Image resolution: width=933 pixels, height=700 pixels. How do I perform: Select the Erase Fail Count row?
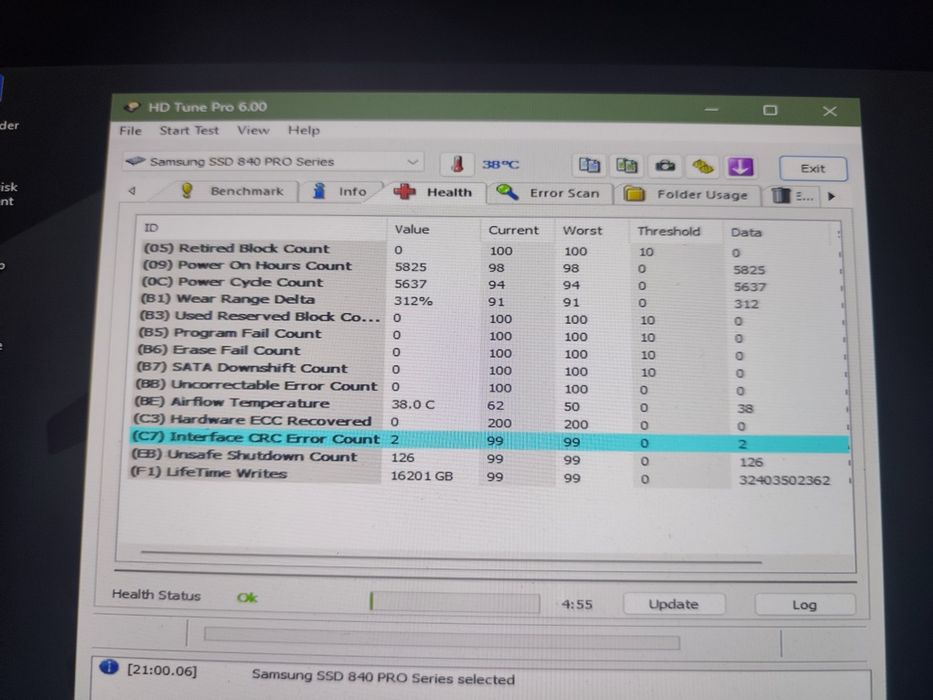click(x=488, y=352)
